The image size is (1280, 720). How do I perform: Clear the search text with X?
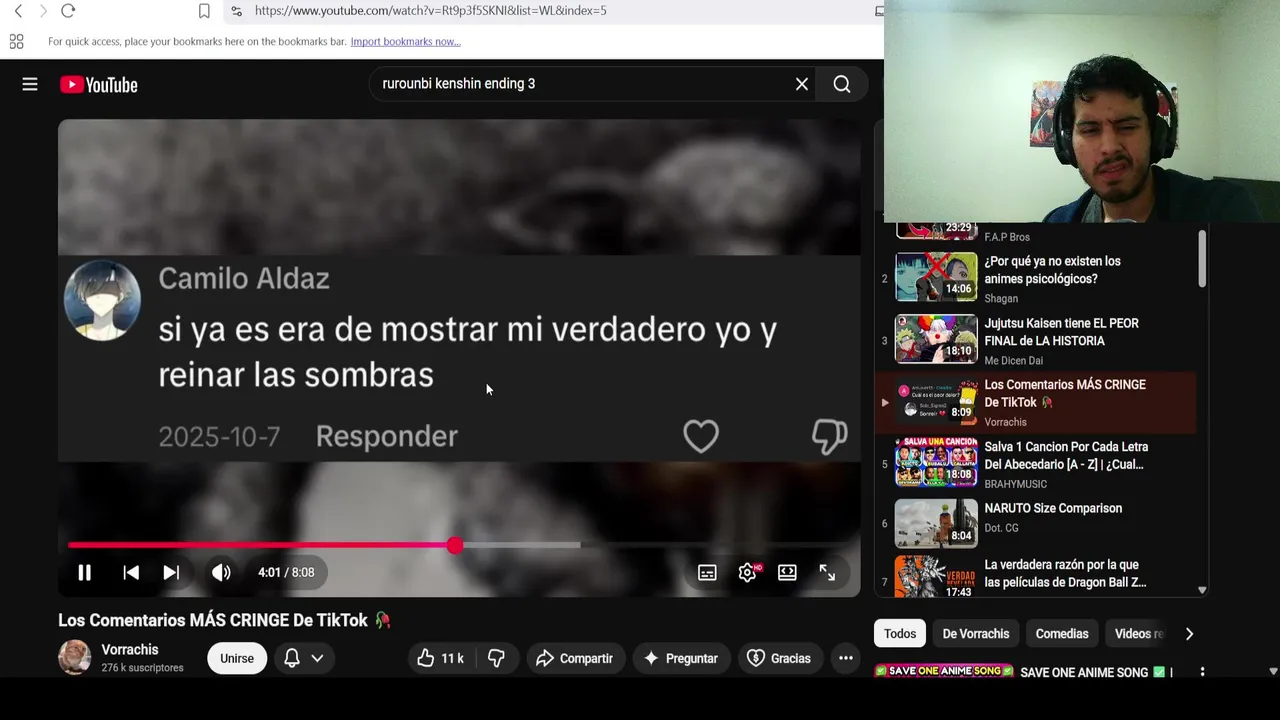point(802,84)
